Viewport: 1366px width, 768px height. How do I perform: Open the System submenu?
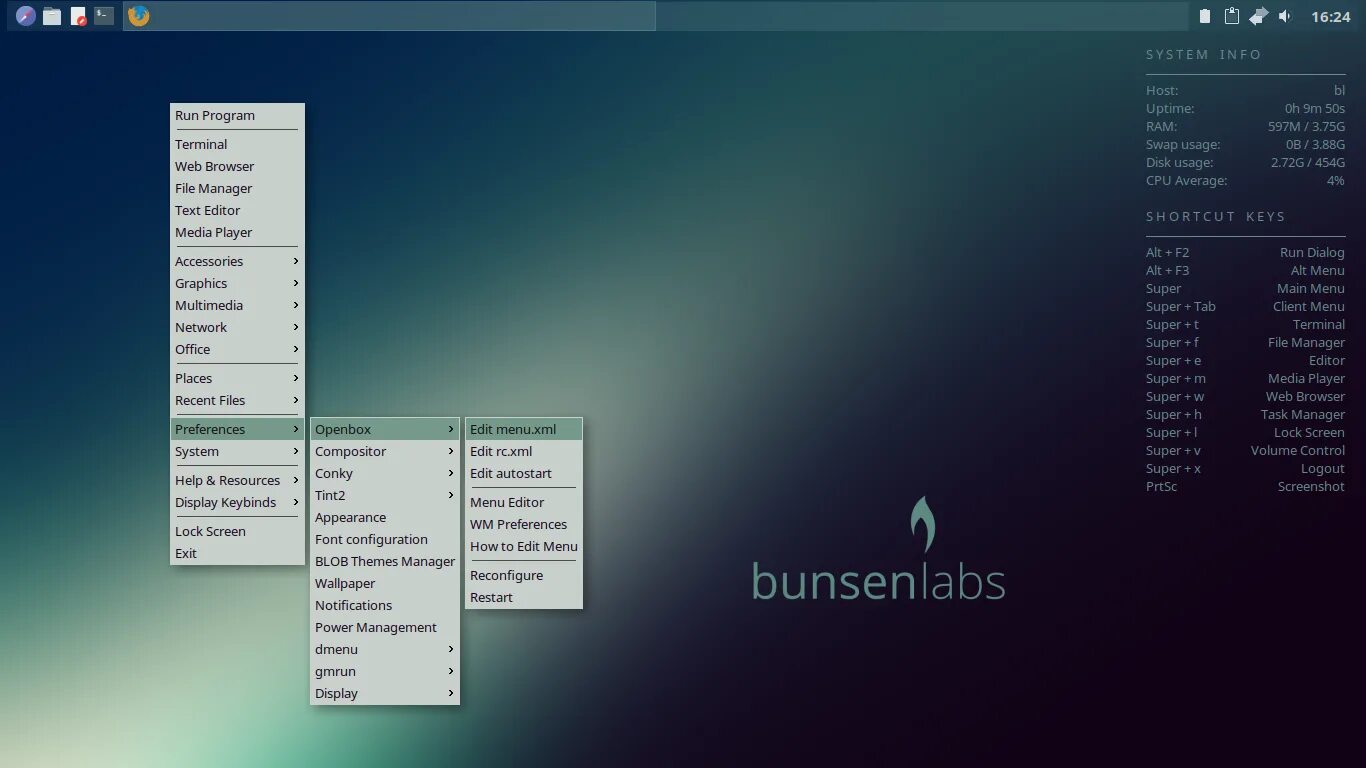pos(237,451)
